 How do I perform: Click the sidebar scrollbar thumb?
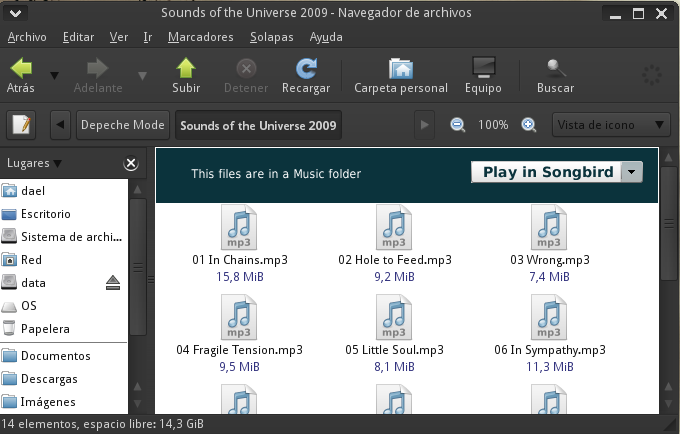click(x=138, y=267)
